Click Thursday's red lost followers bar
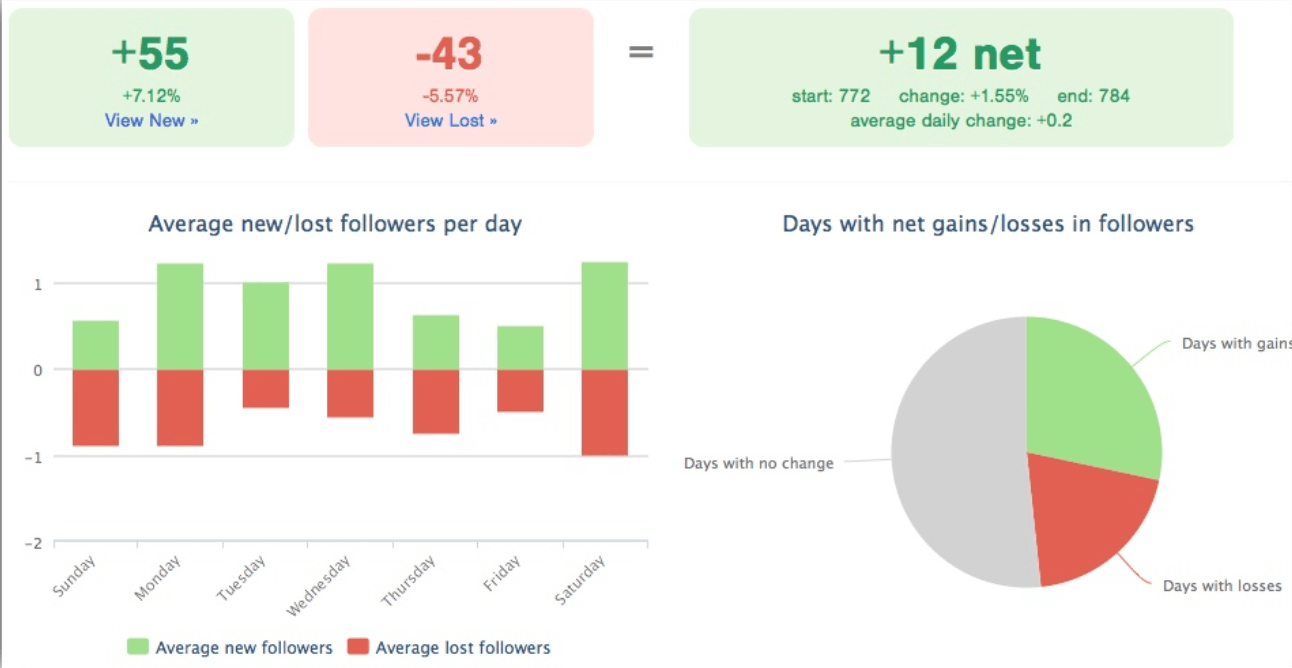The image size is (1292, 668). tap(435, 401)
